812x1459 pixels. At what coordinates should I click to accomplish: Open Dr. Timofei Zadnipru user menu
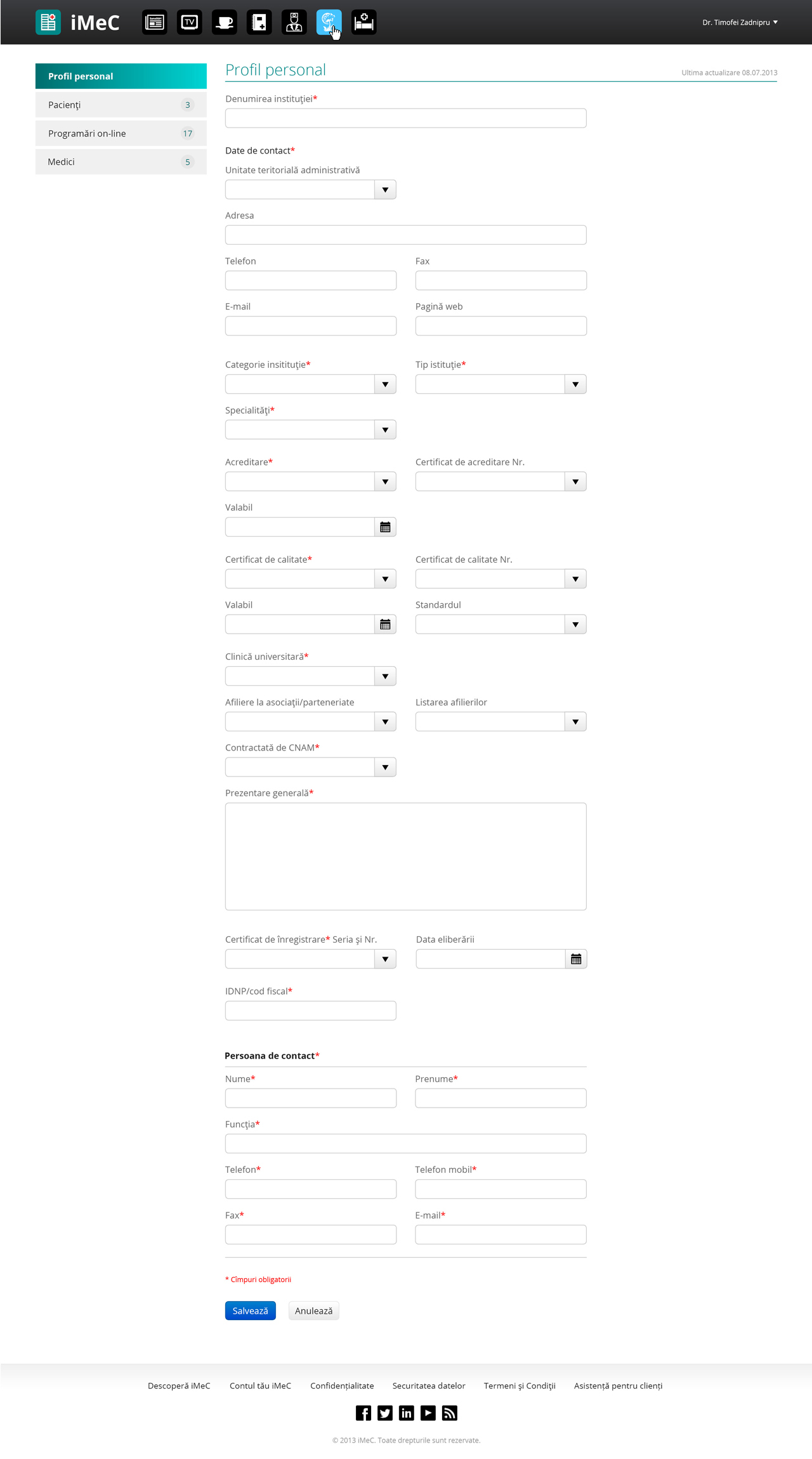tap(740, 22)
